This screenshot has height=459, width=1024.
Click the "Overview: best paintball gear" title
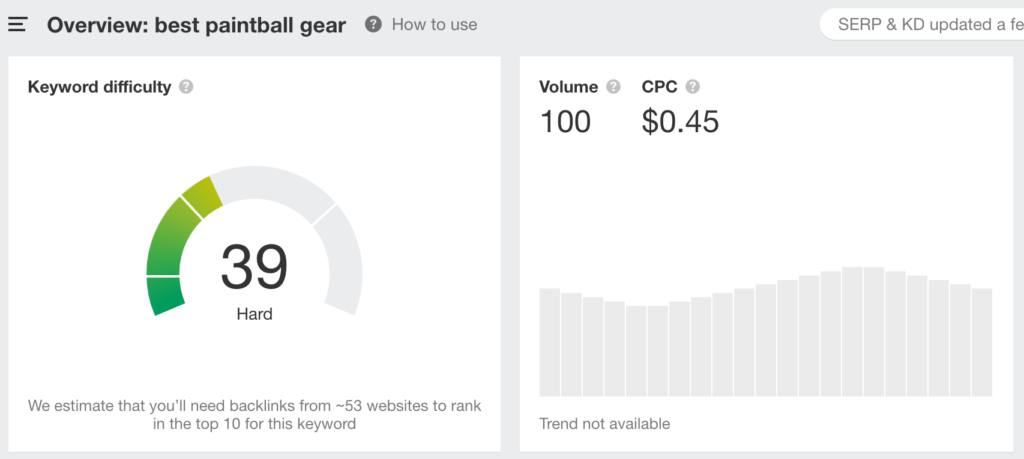click(196, 25)
